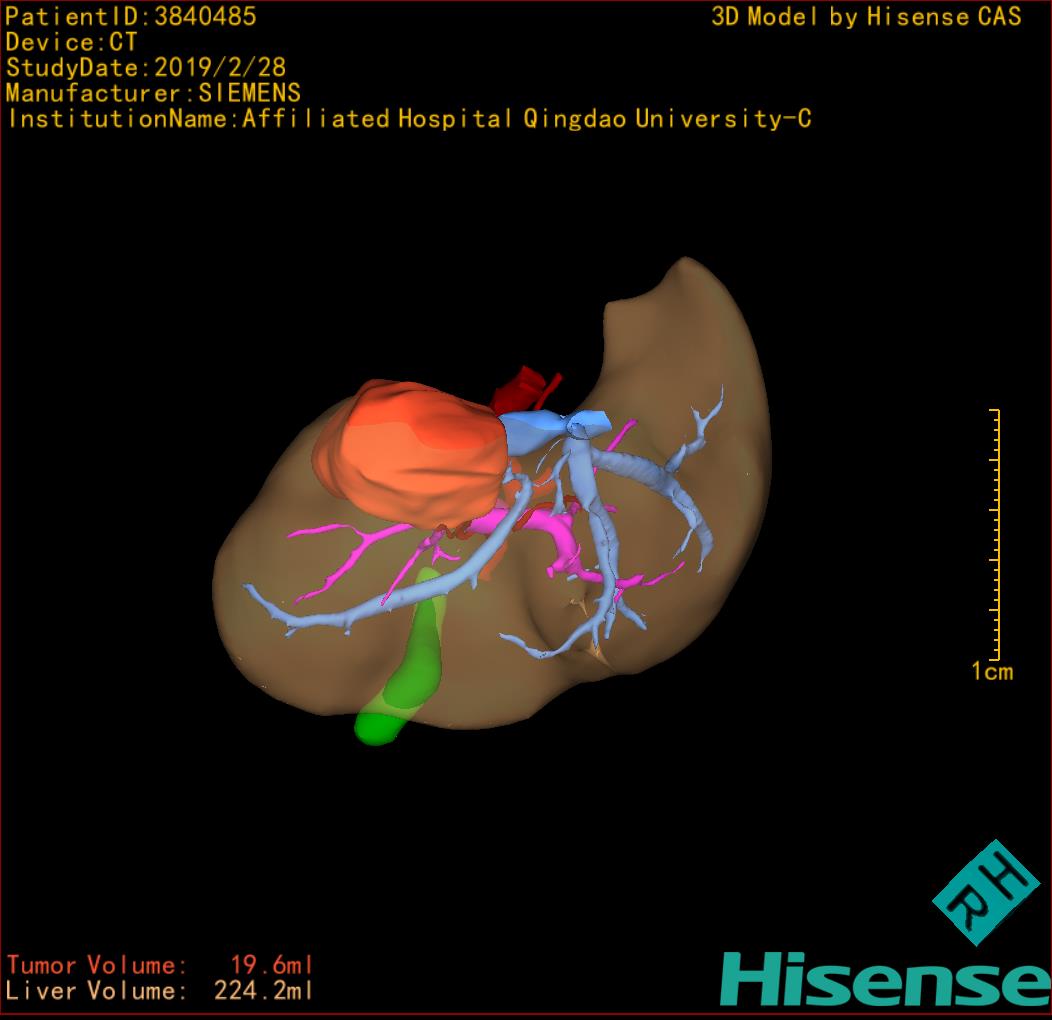Click the yellow scale bar ruler

pos(995,535)
